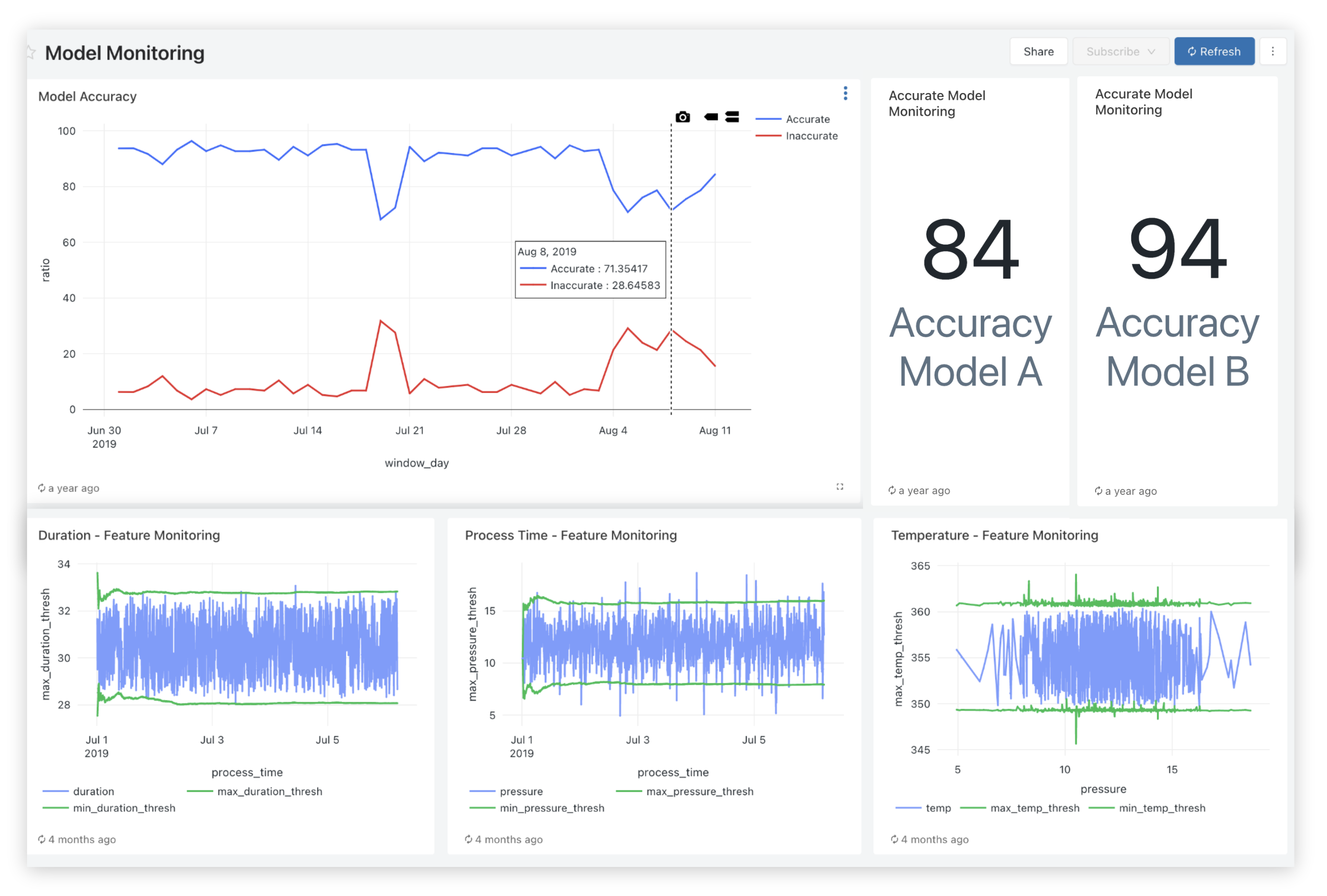Screen dimensions: 1327x896
Task: Click the Share button
Action: 1038,51
